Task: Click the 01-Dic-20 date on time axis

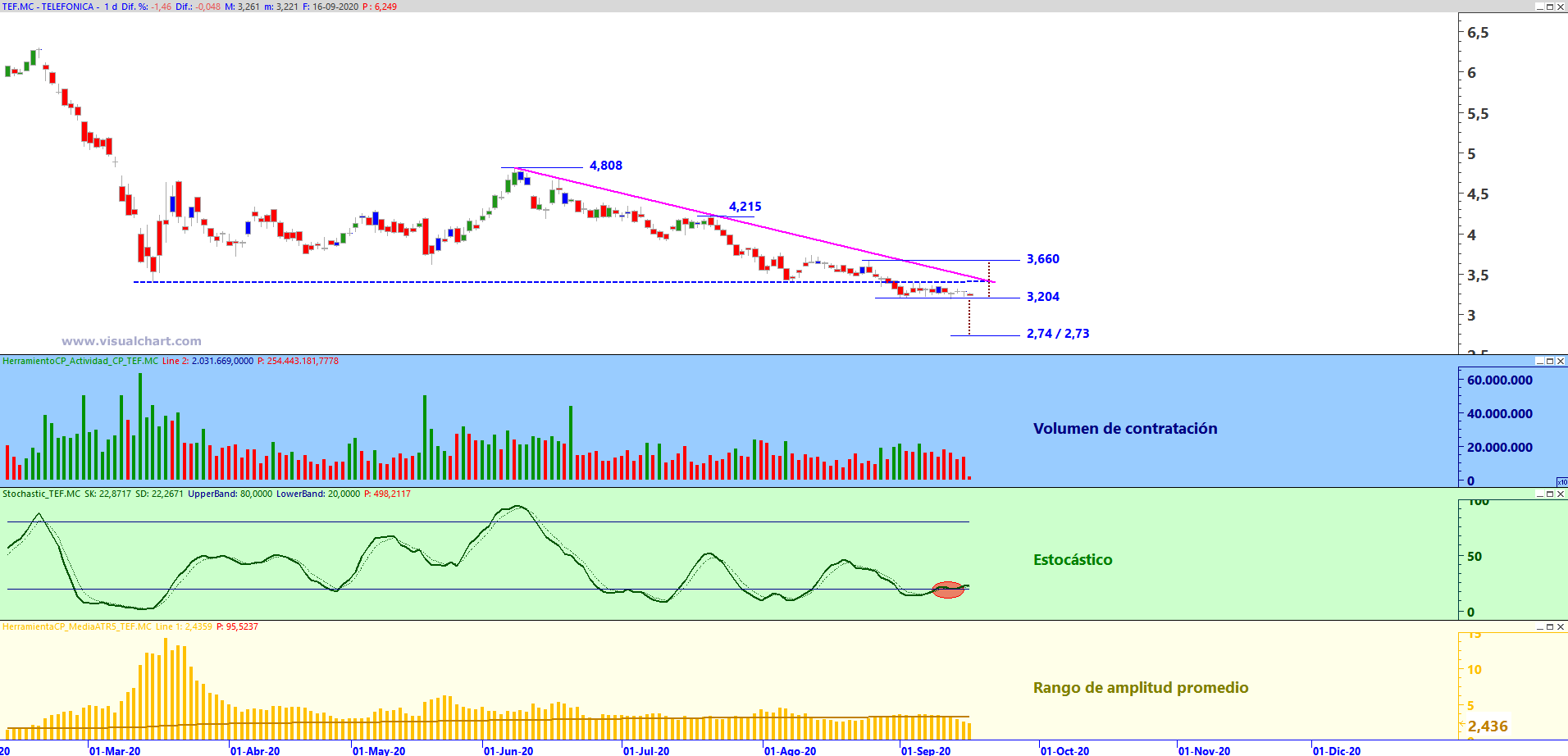Action: pos(1337,750)
